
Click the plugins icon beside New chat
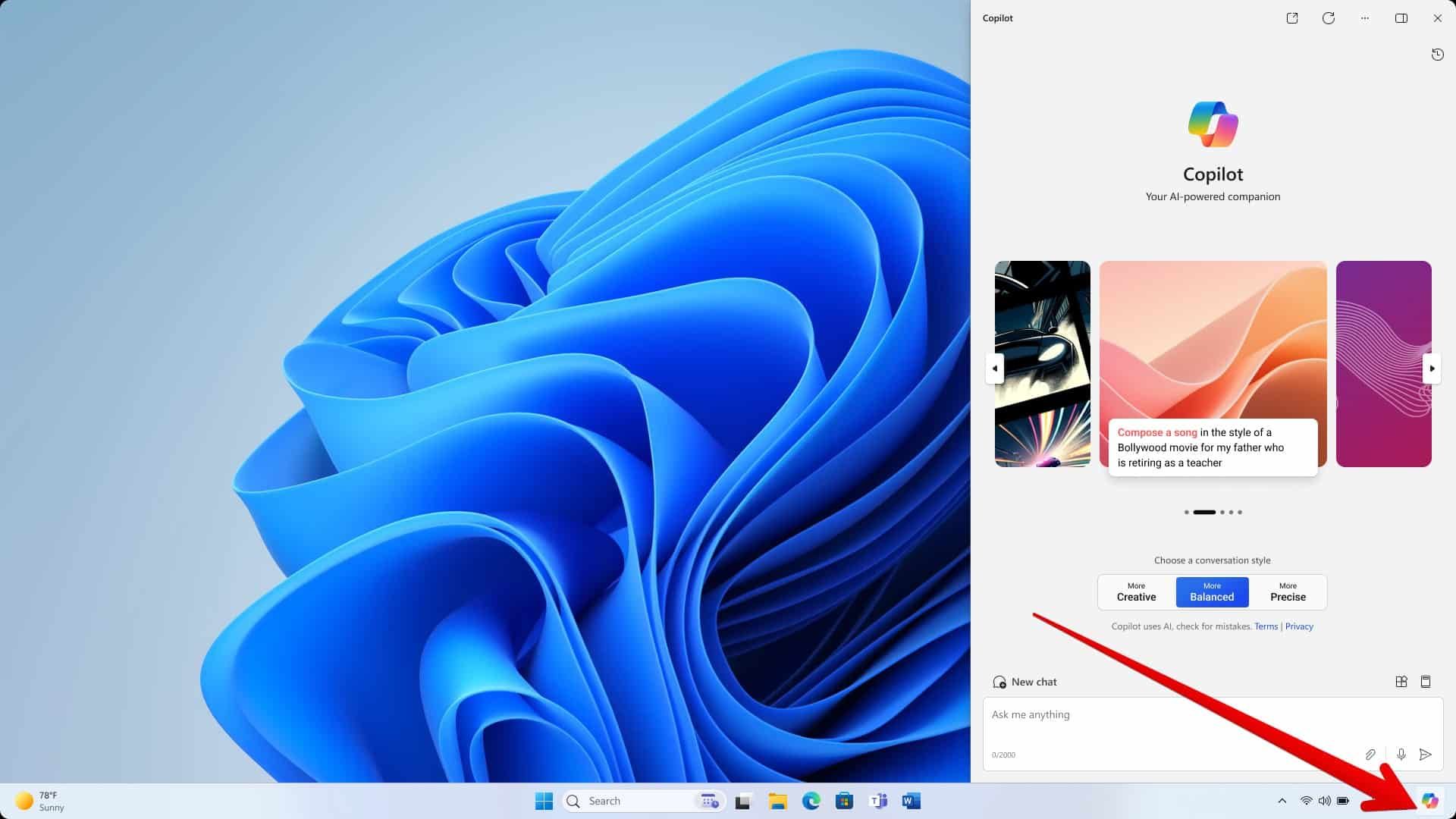click(x=1401, y=682)
